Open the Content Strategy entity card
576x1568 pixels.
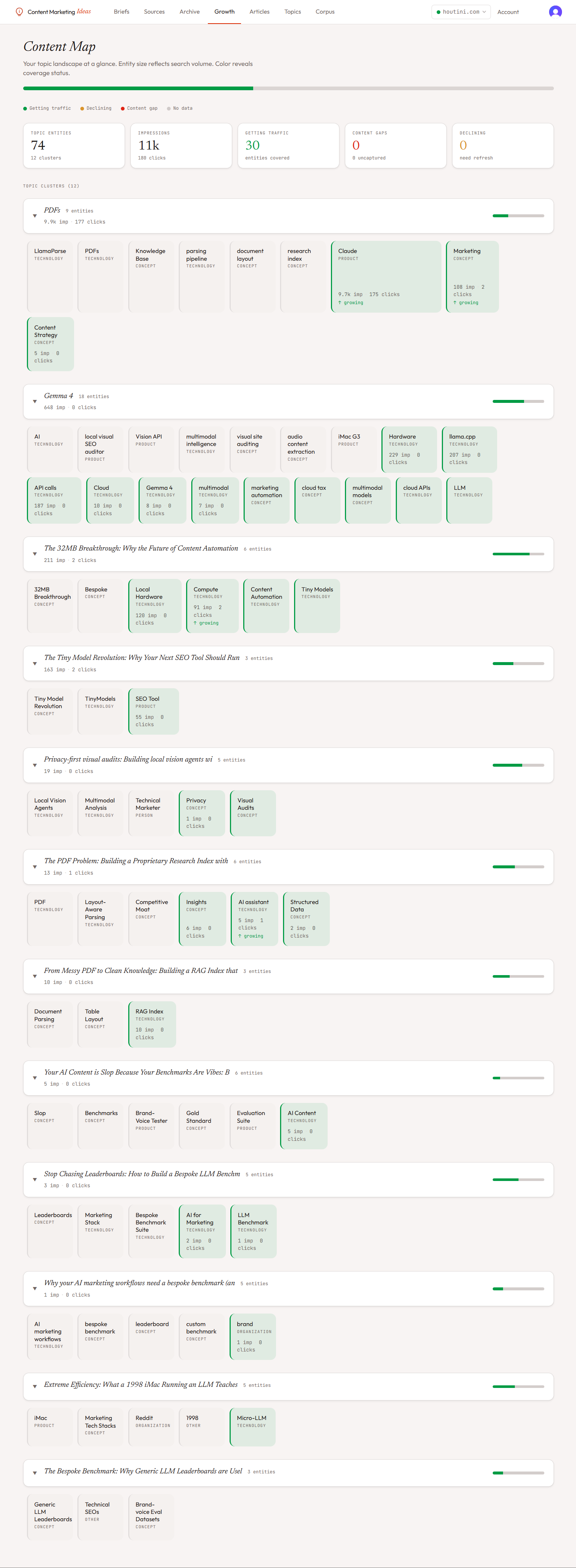[50, 344]
